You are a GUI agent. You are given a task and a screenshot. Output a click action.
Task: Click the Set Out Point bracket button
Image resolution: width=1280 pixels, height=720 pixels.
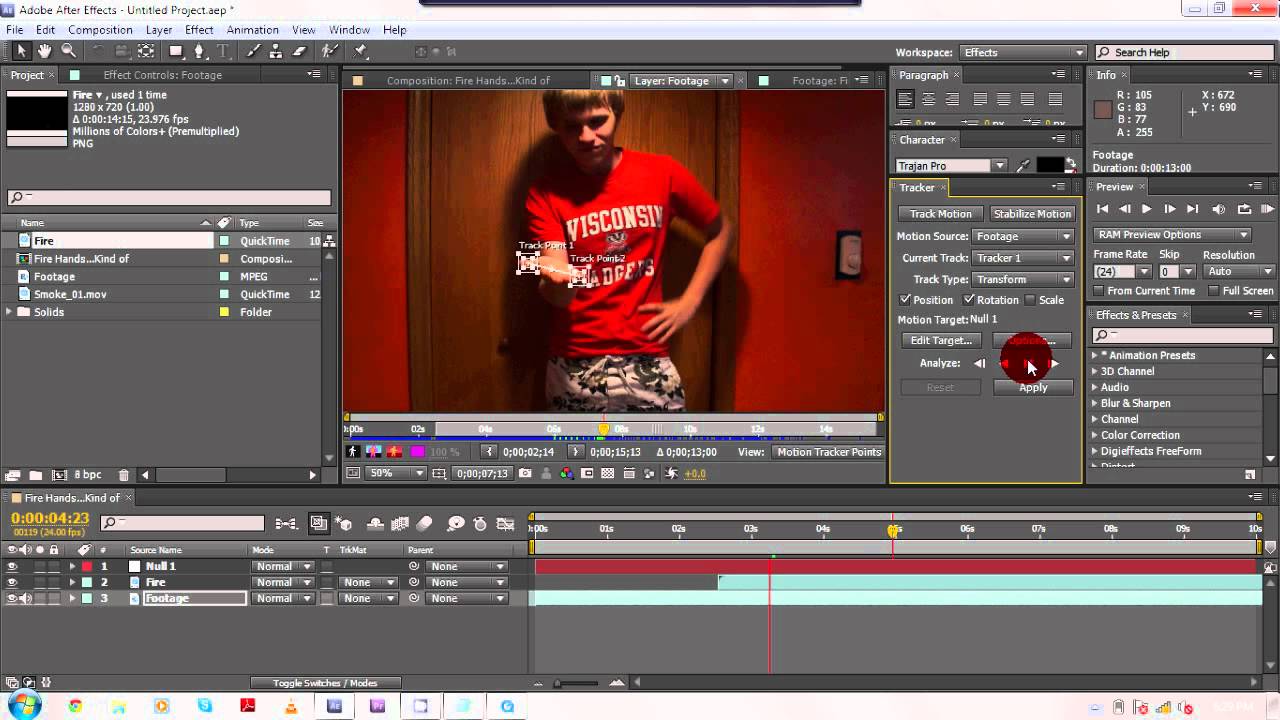(x=576, y=452)
